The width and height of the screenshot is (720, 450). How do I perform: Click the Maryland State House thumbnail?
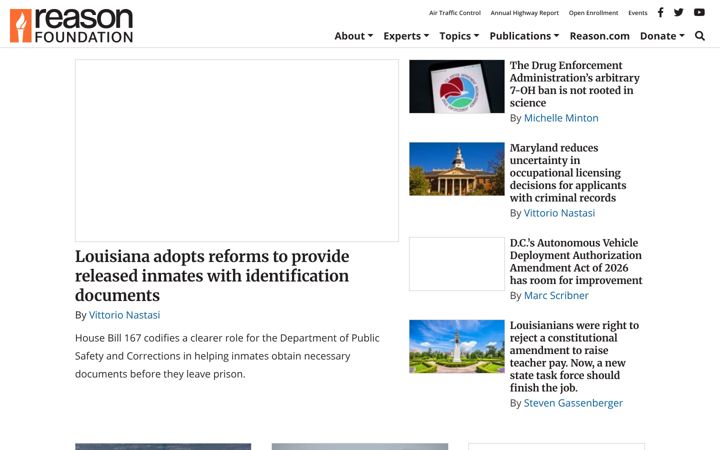(x=457, y=169)
